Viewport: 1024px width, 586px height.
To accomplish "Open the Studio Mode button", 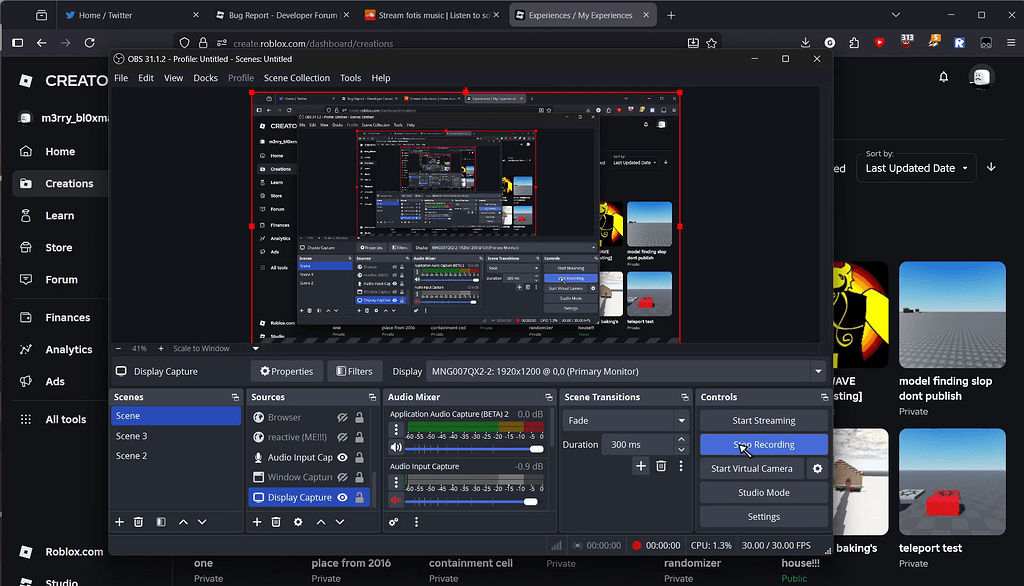I will (x=763, y=493).
